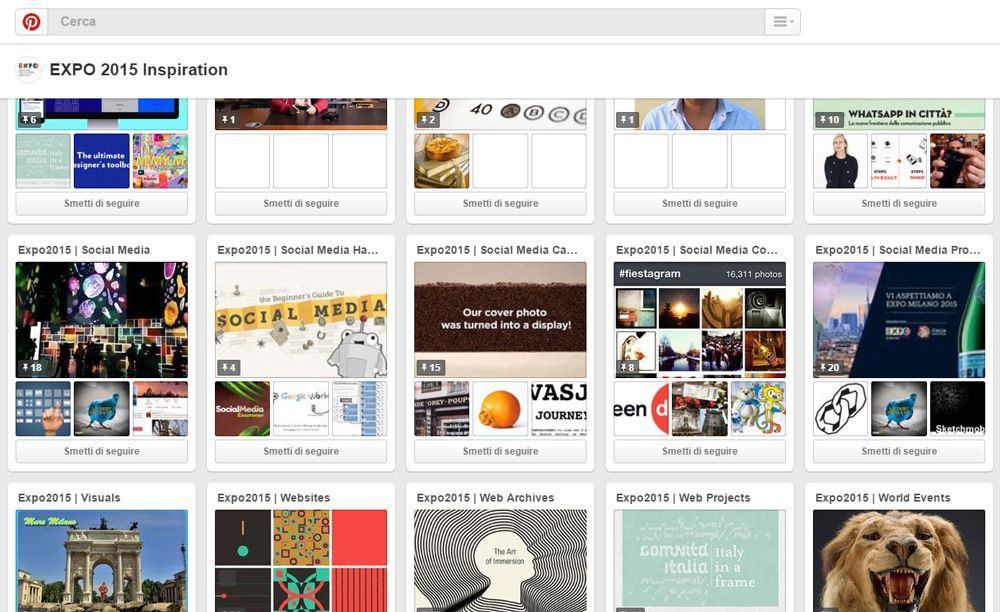Open the finger touching app grid thumbnail
The image size is (1000, 612).
coord(43,409)
